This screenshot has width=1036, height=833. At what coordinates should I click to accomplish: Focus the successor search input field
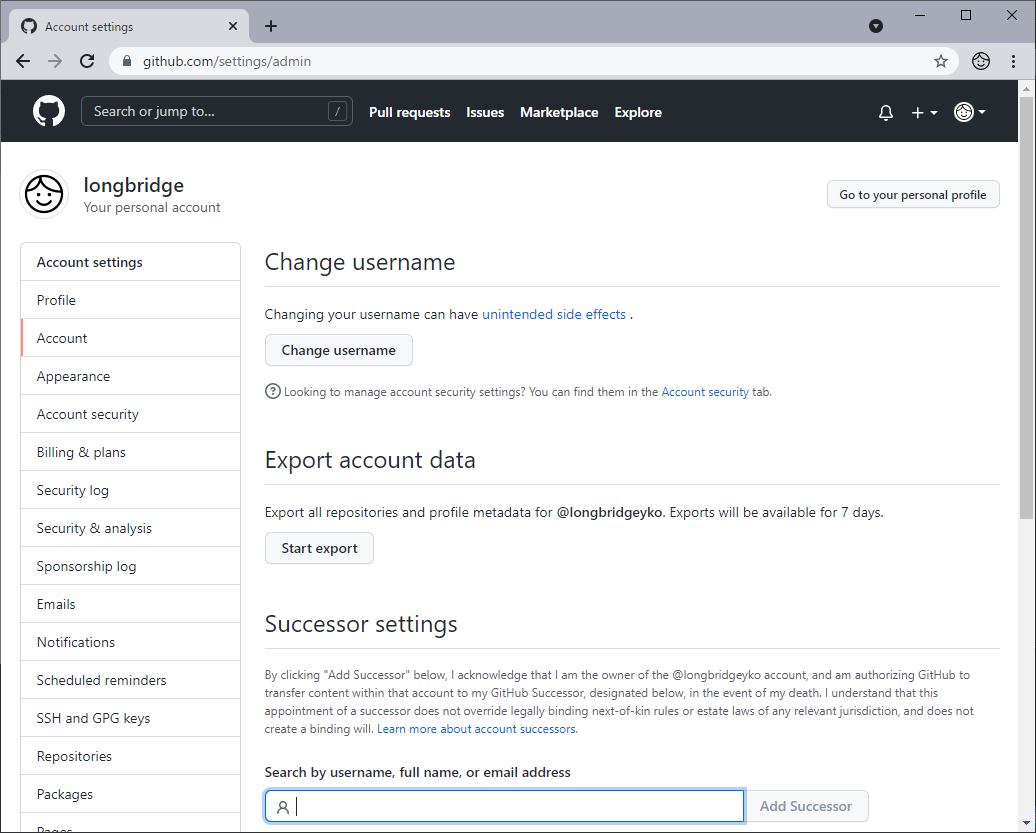click(504, 806)
